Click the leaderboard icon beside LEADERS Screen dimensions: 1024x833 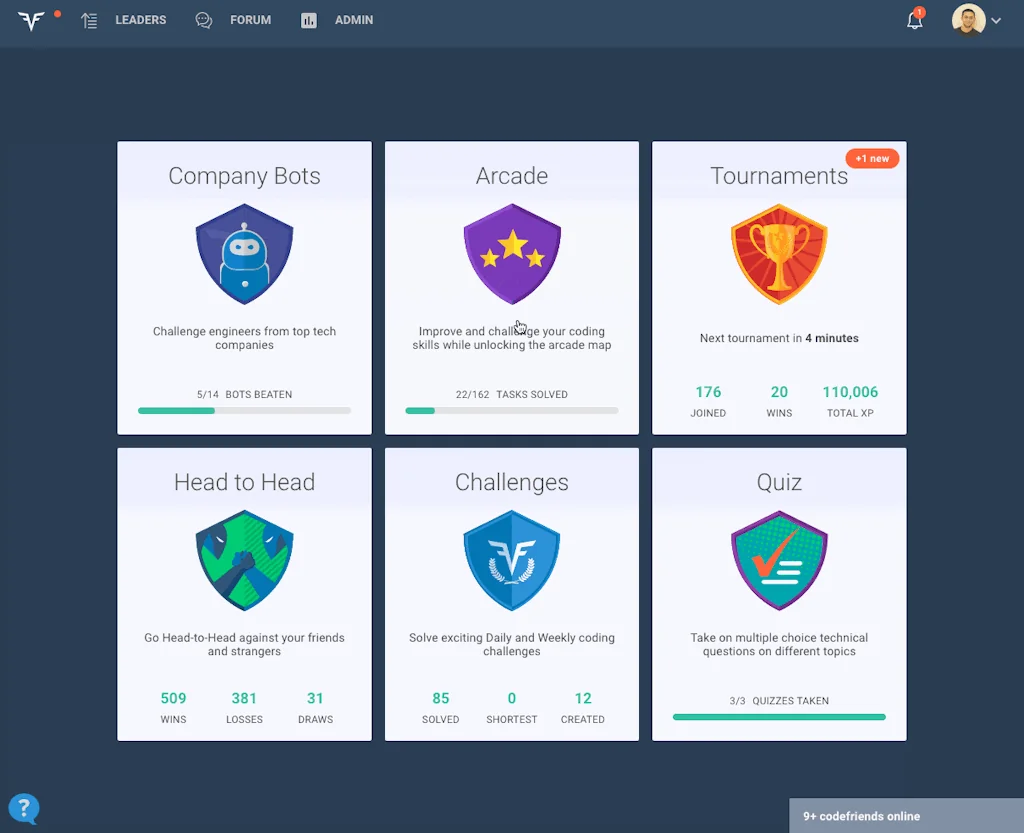(x=89, y=20)
